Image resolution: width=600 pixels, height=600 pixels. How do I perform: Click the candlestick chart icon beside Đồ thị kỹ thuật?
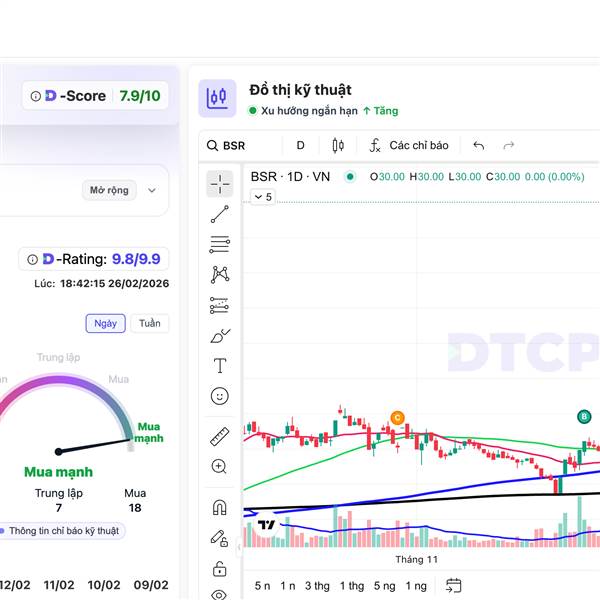(x=217, y=98)
